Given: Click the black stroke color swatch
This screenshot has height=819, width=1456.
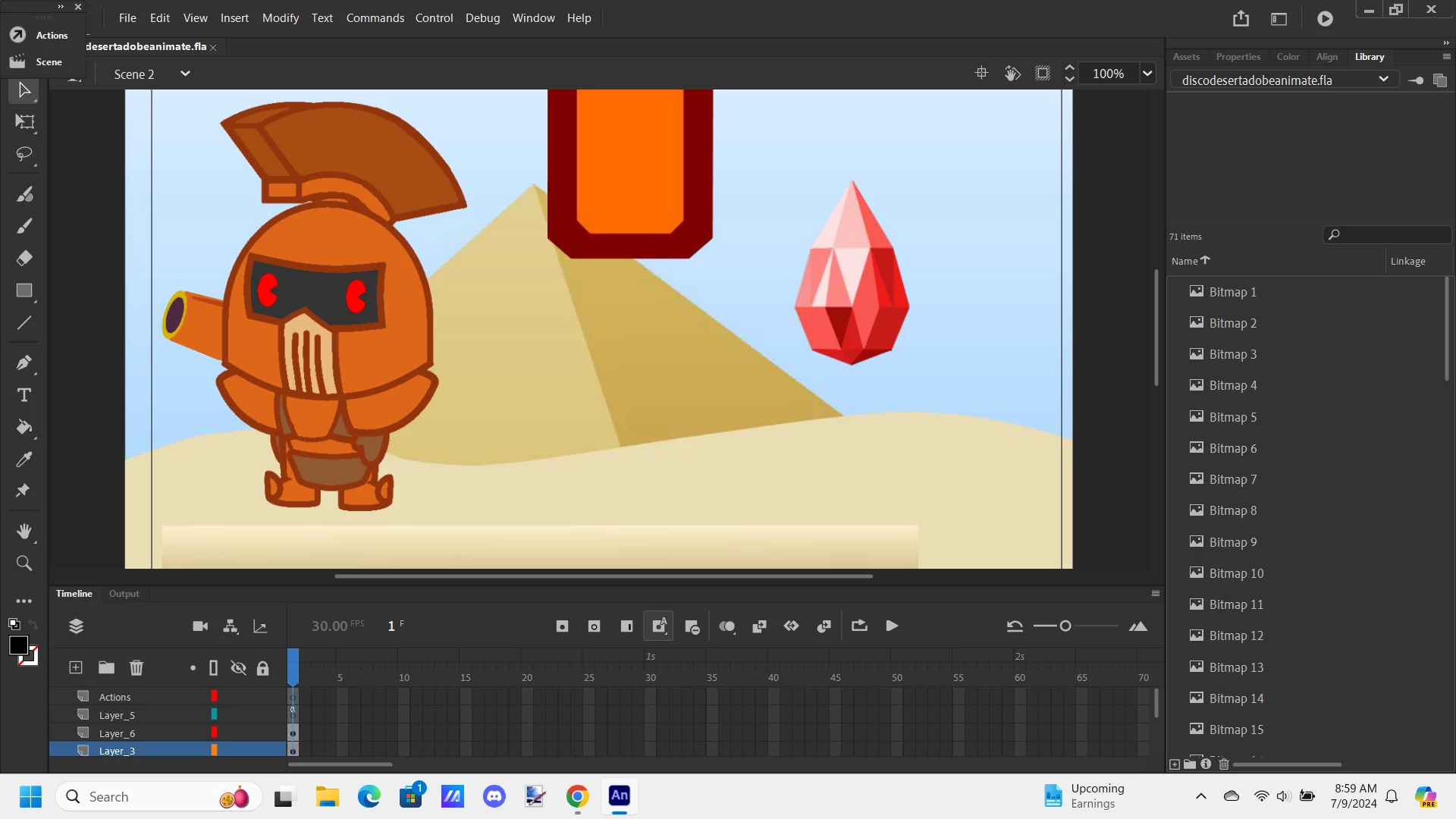Looking at the screenshot, I should tap(18, 646).
